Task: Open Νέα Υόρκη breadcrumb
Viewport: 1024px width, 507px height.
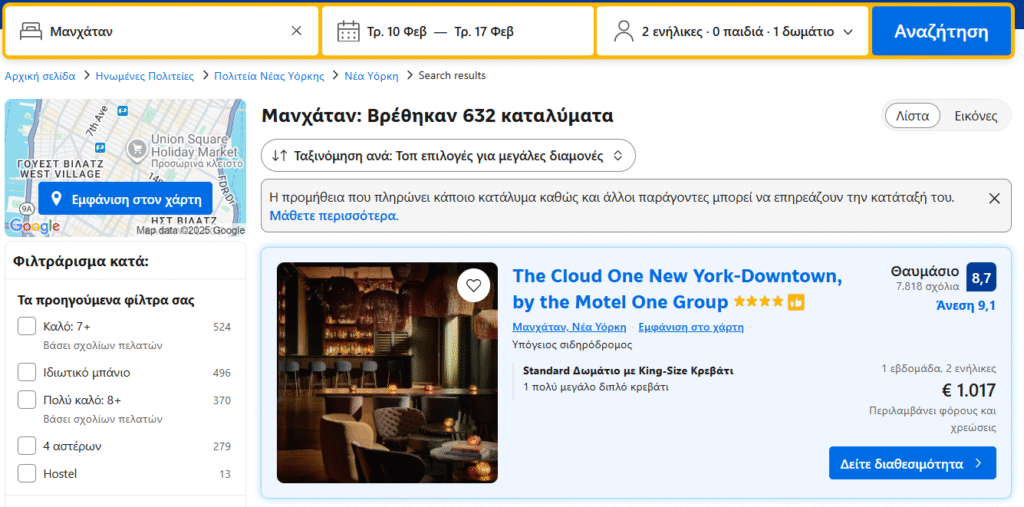Action: 372,76
